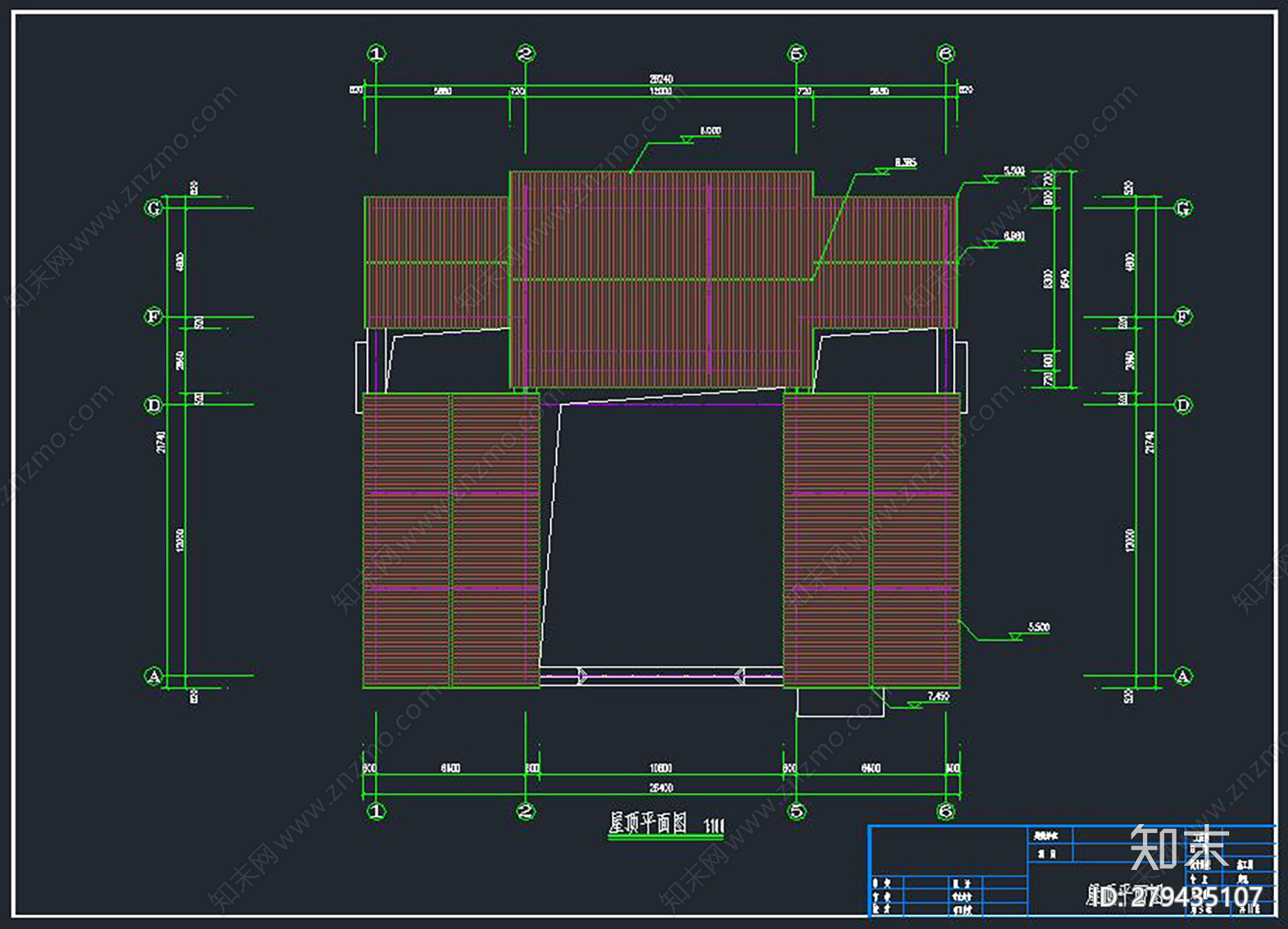Click the 8.000 elevation label
The width and height of the screenshot is (1288, 929).
(x=711, y=130)
